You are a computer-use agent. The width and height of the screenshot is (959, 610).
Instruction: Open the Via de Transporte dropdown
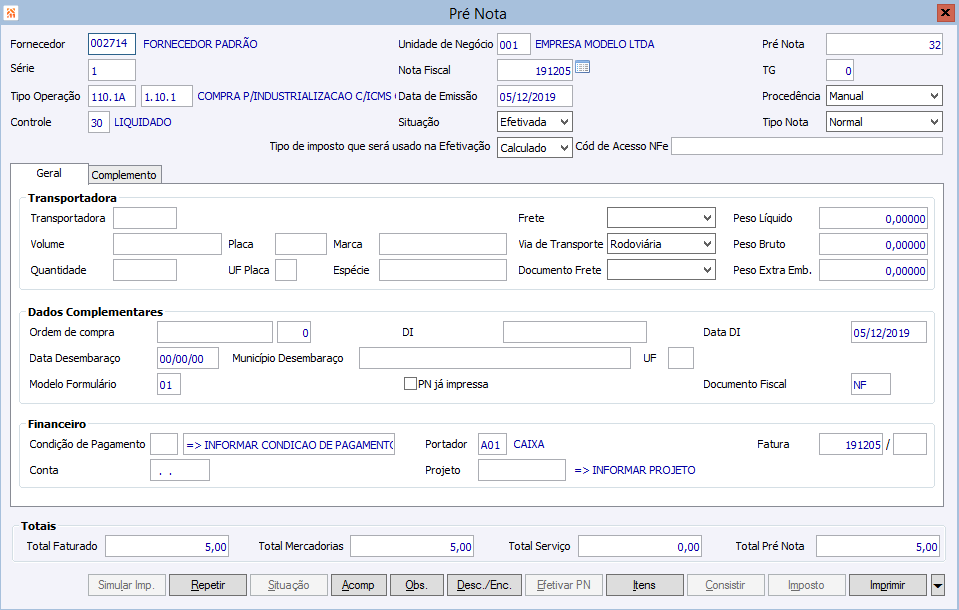point(661,244)
